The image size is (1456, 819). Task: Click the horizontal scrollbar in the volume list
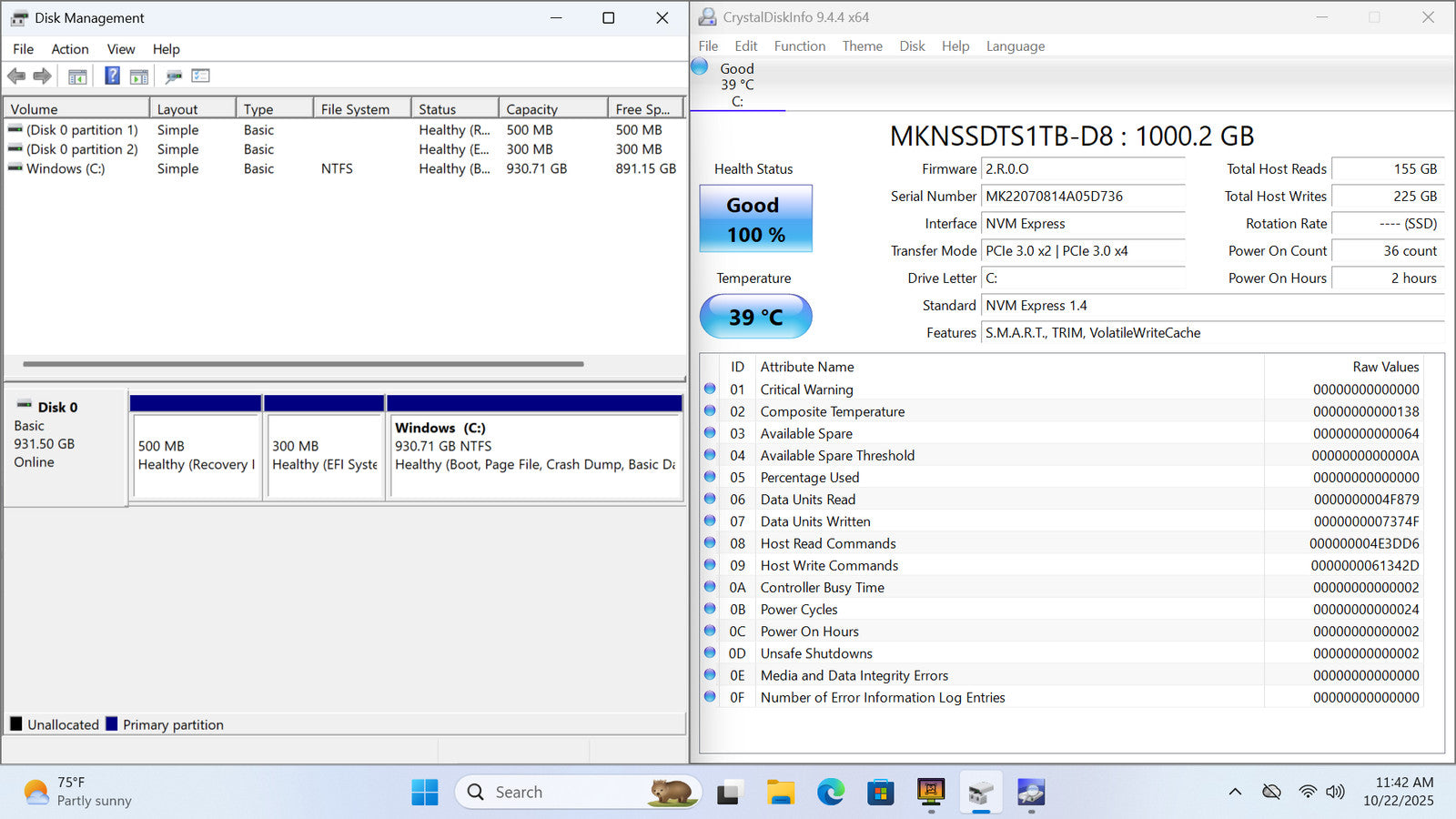[303, 364]
